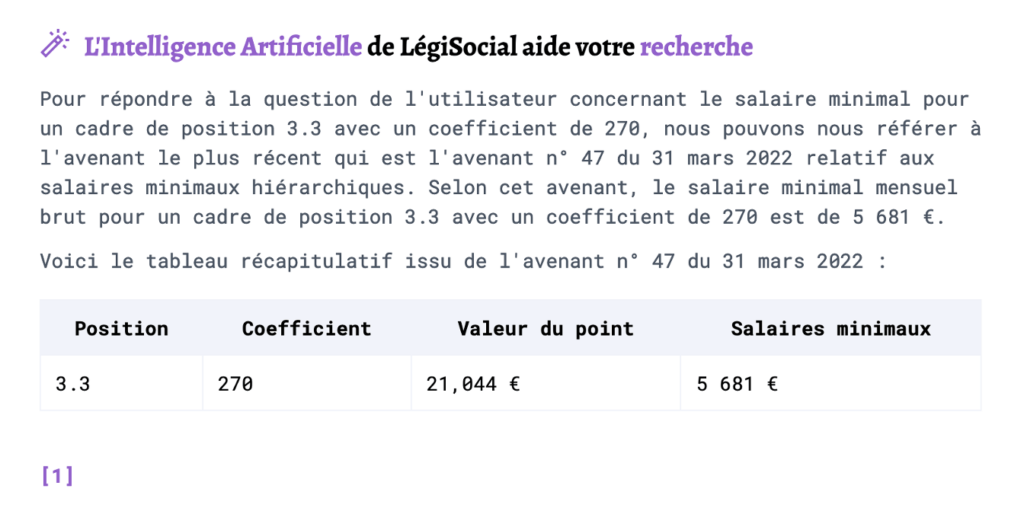Click the 'Valeur du point' column header
Image resolution: width=1024 pixels, height=530 pixels.
[x=546, y=328]
